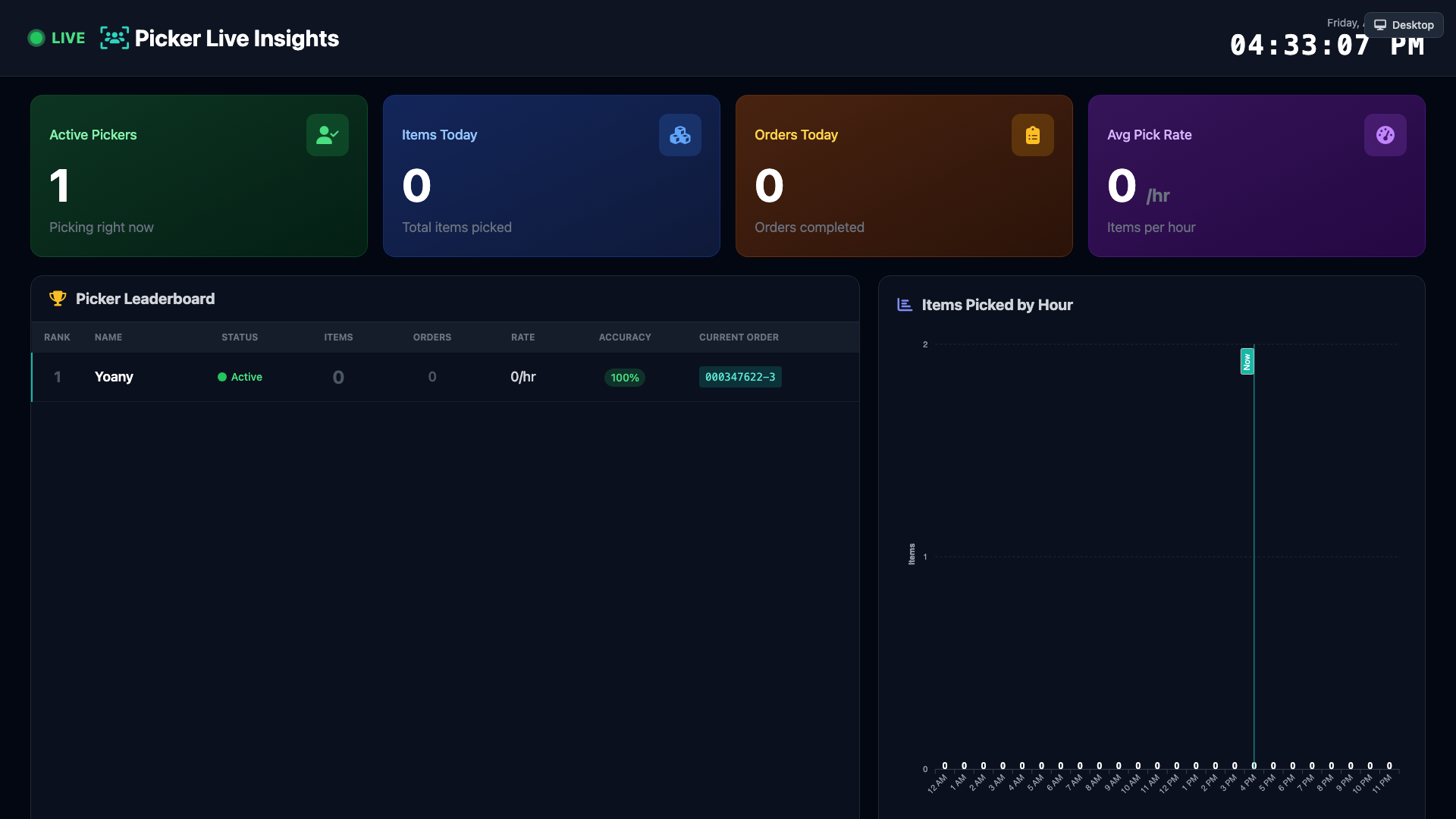Toggle Yoany's Active status dot

pos(221,377)
